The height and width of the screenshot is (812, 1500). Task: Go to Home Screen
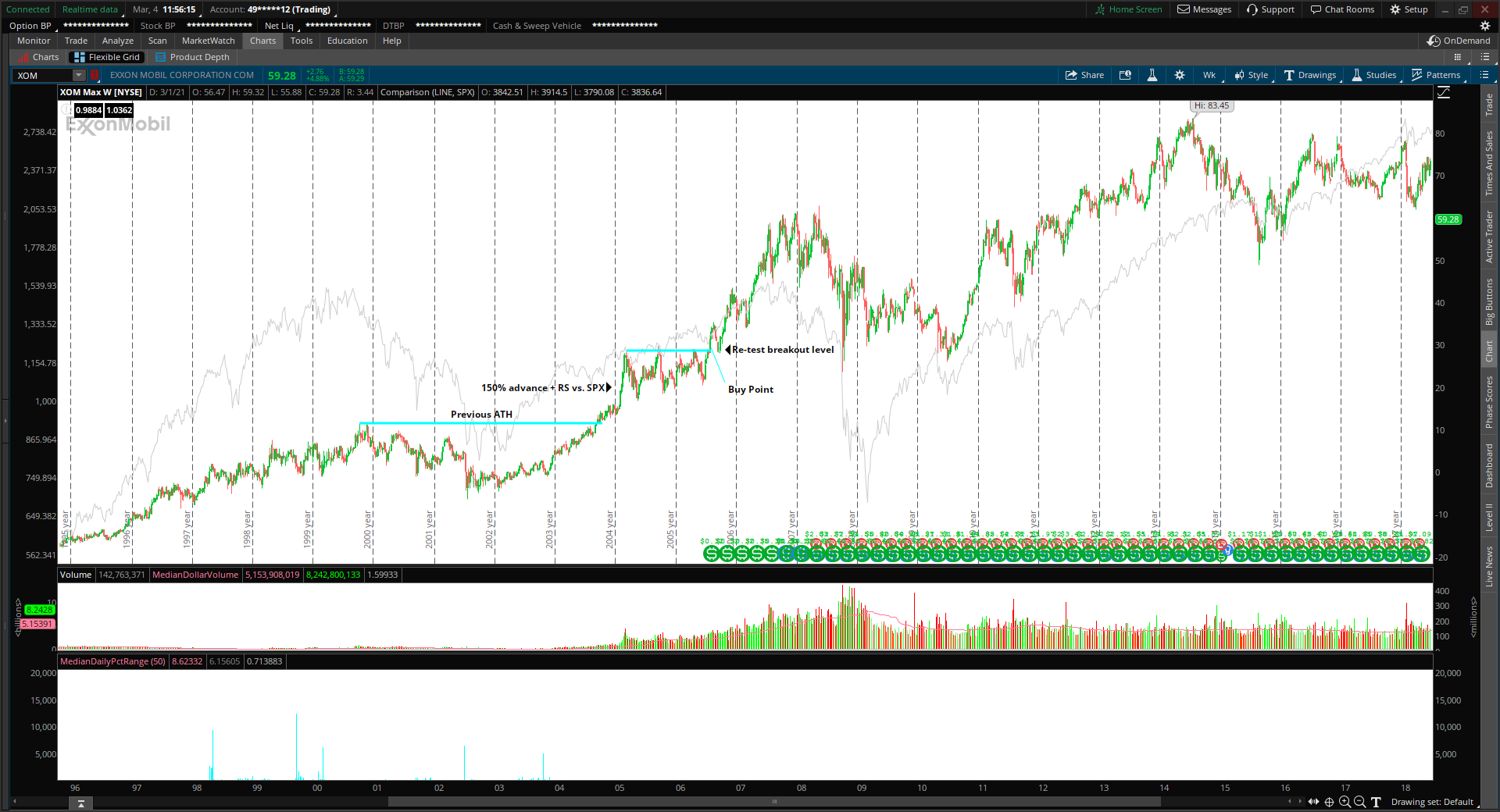pos(1129,9)
